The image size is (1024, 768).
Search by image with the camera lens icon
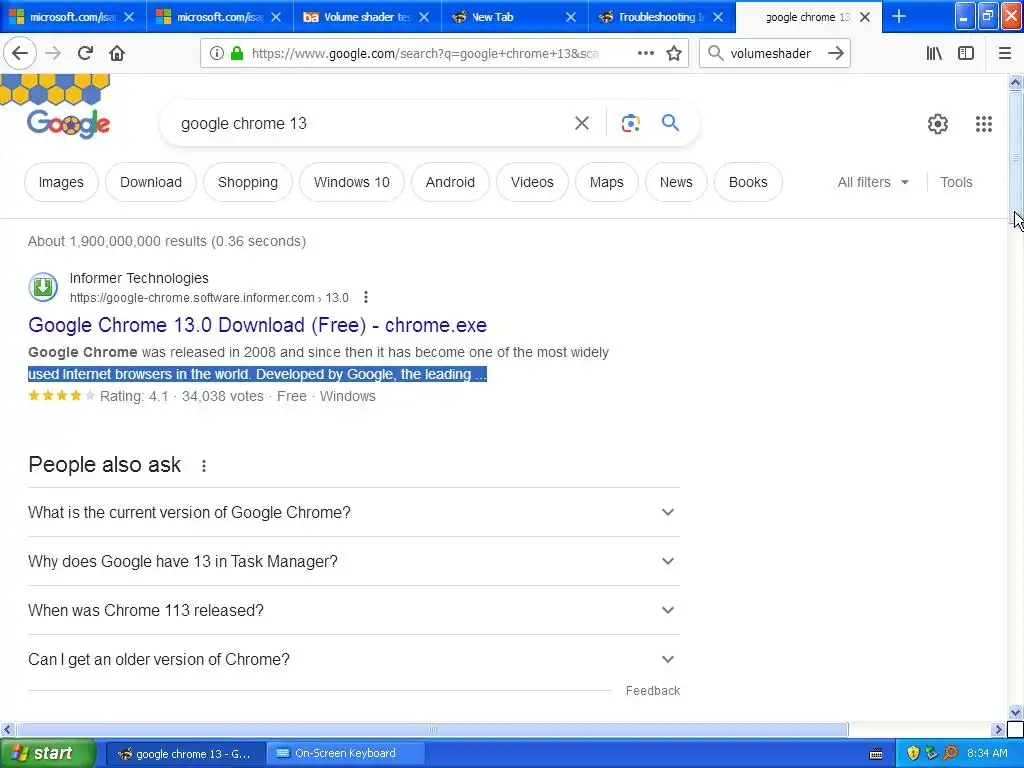click(x=630, y=123)
